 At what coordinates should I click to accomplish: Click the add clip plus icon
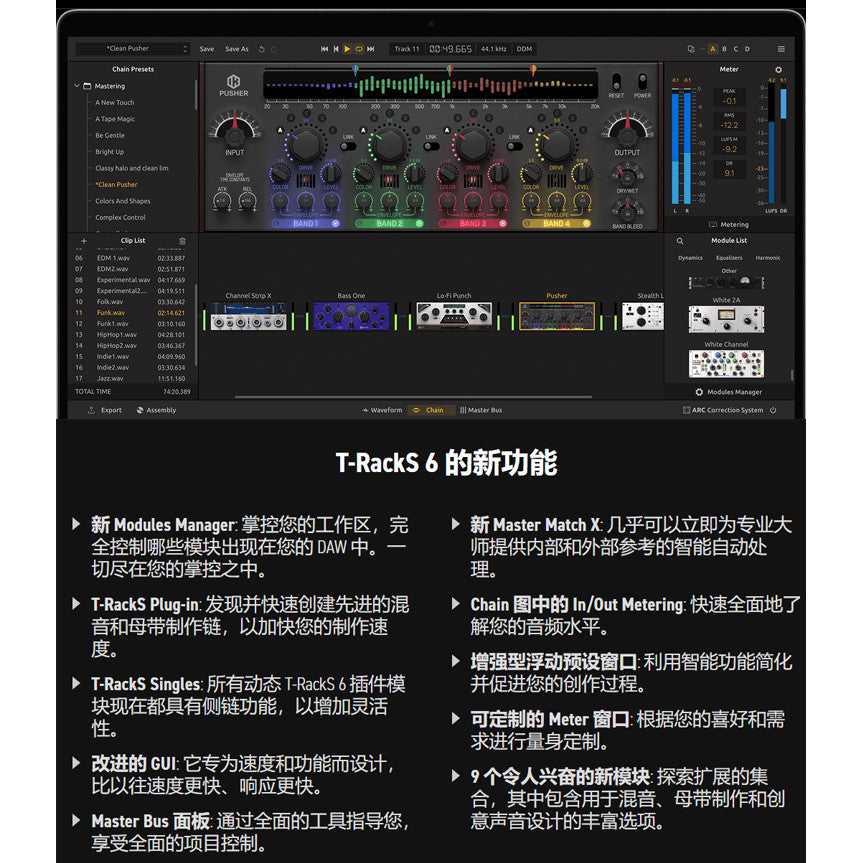point(84,241)
